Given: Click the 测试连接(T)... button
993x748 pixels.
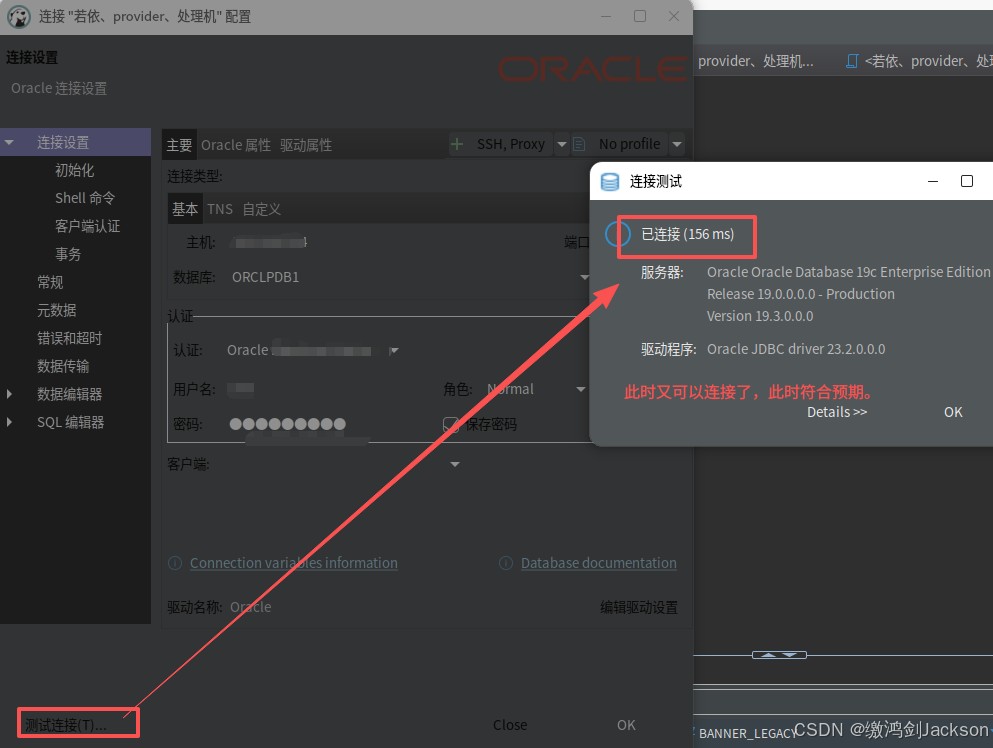Looking at the screenshot, I should coord(78,723).
